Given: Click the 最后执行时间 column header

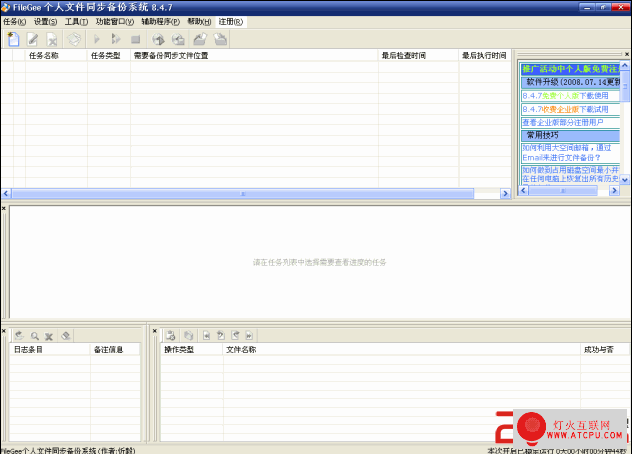Looking at the screenshot, I should pyautogui.click(x=485, y=56).
